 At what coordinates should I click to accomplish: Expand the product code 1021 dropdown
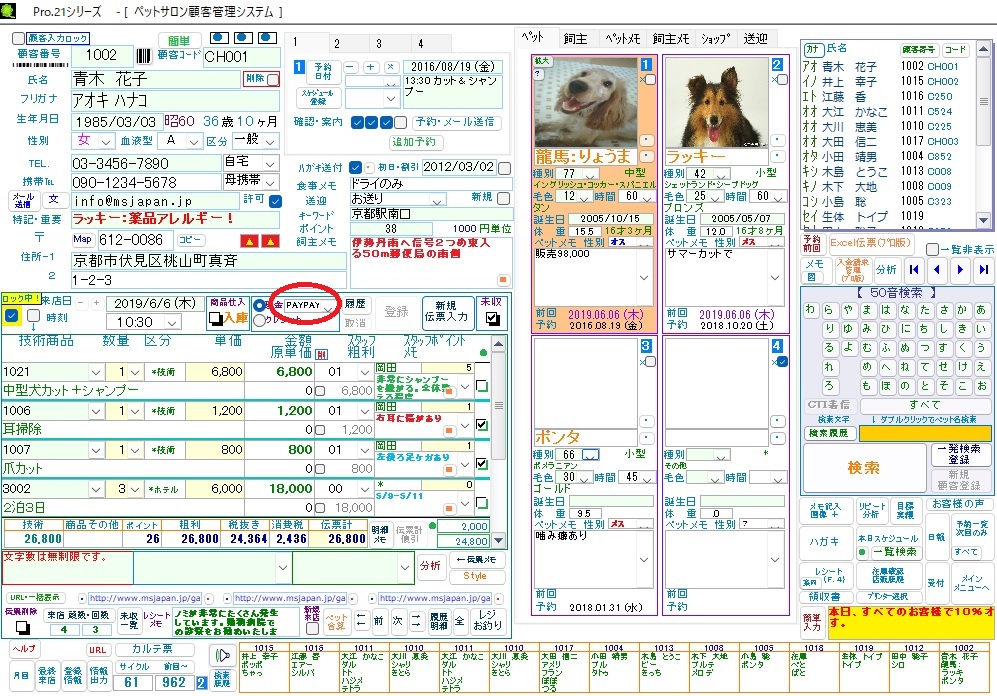coord(96,372)
